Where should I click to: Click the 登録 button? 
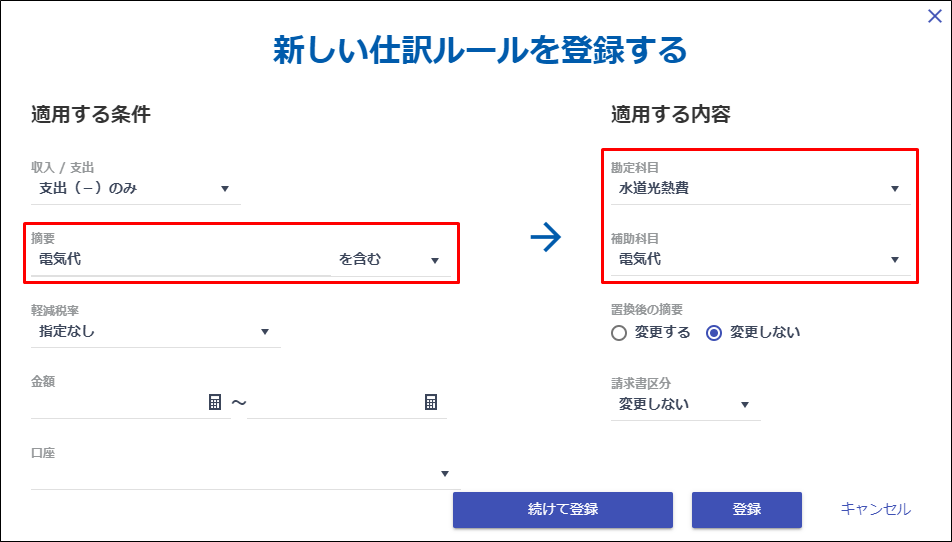pyautogui.click(x=747, y=509)
